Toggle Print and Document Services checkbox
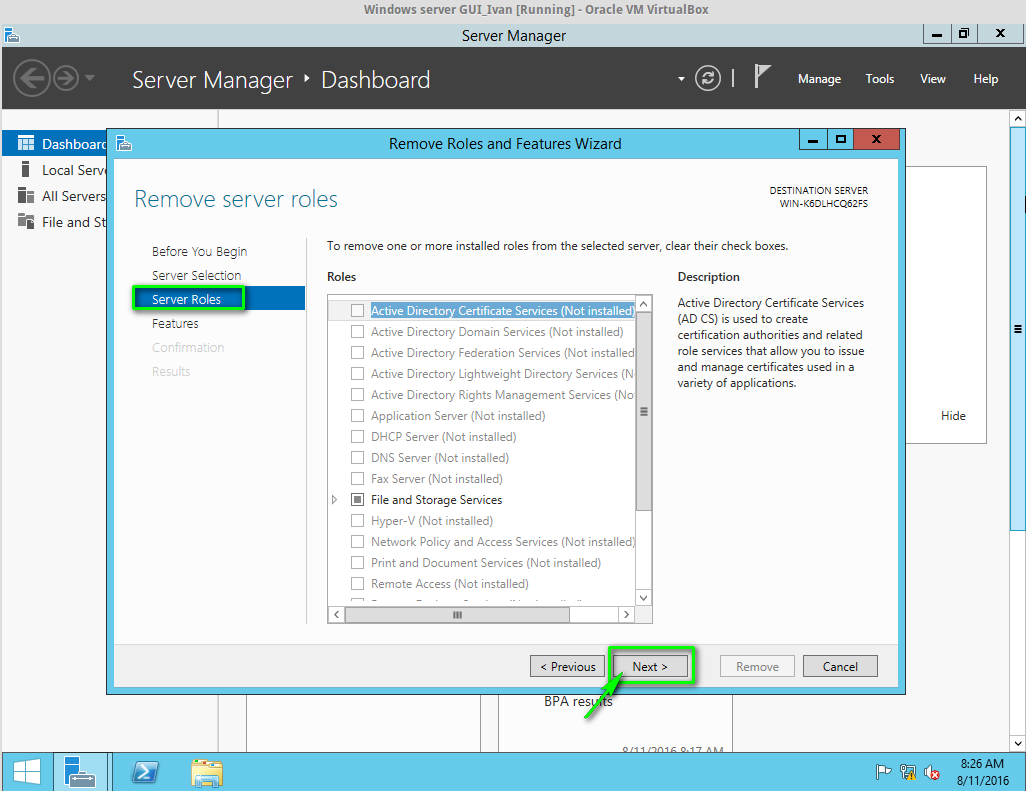Image resolution: width=1026 pixels, height=791 pixels. pyautogui.click(x=357, y=563)
